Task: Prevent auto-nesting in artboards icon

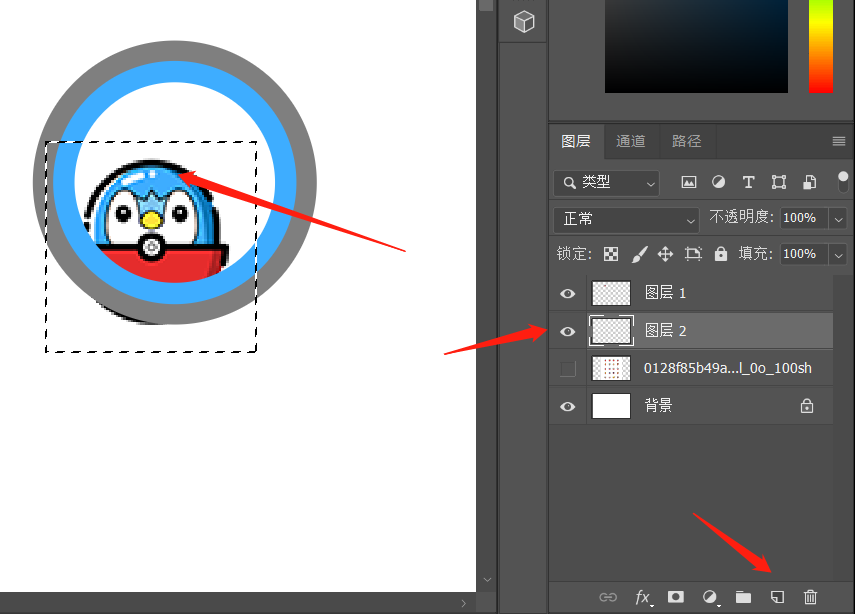Action: 693,254
